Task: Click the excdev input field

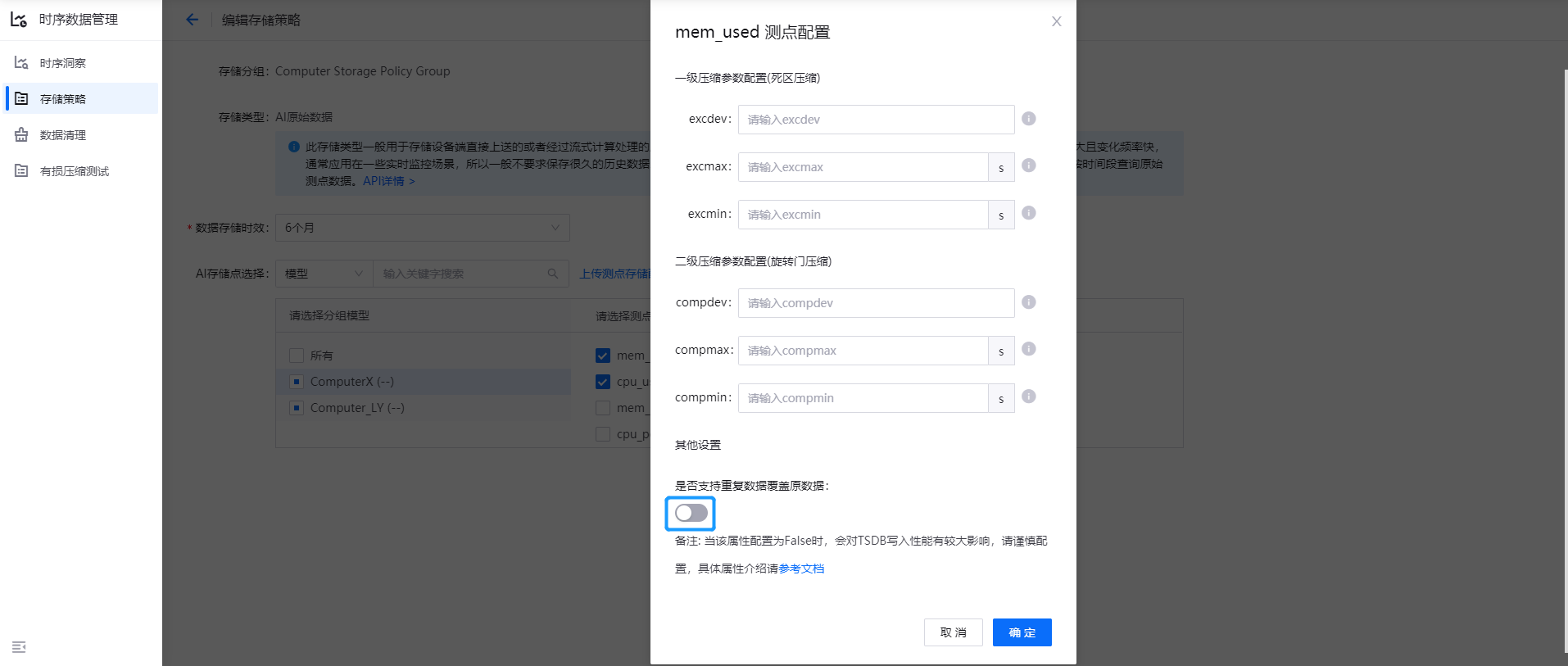Action: pyautogui.click(x=877, y=120)
